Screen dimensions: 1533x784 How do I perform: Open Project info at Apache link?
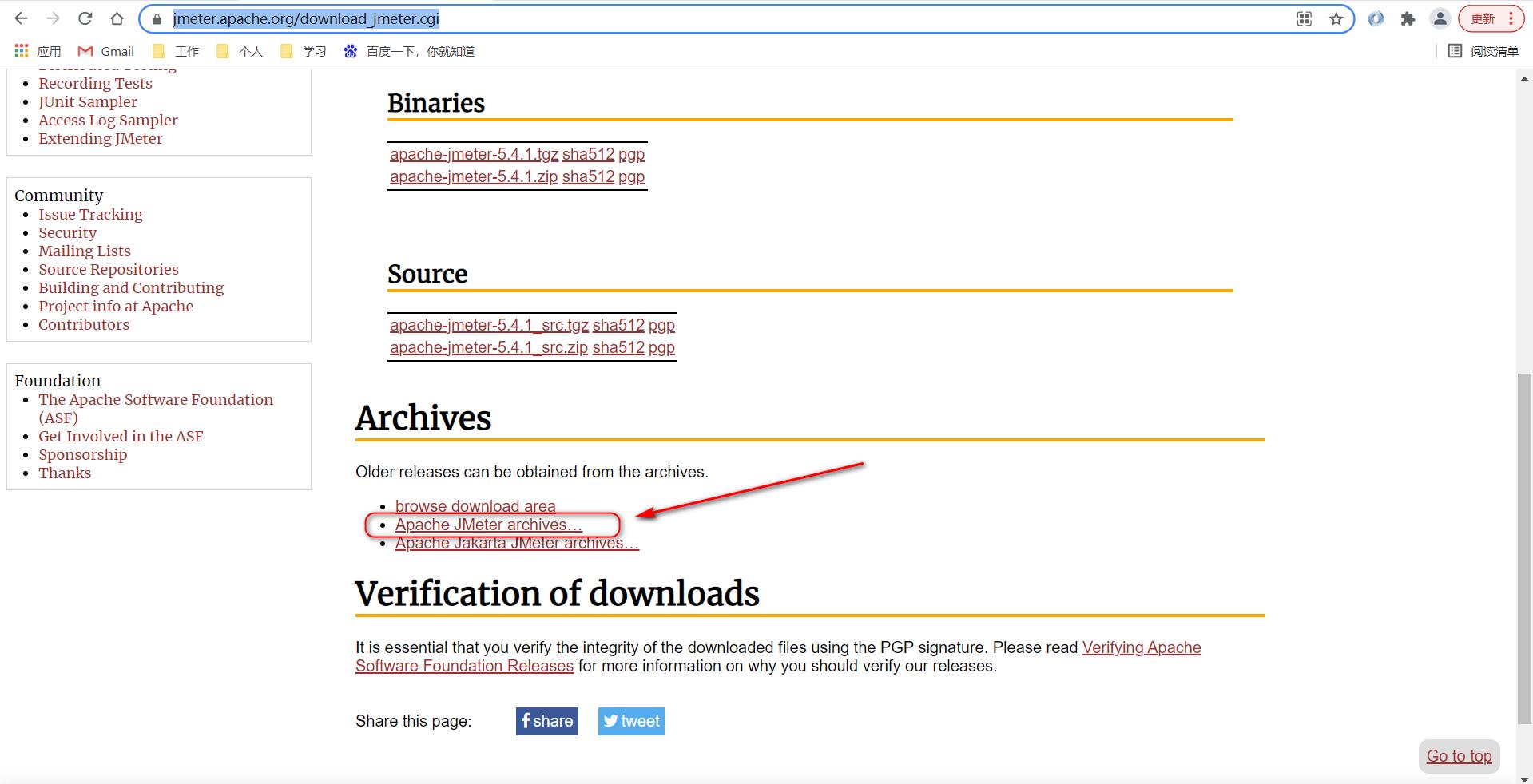116,306
